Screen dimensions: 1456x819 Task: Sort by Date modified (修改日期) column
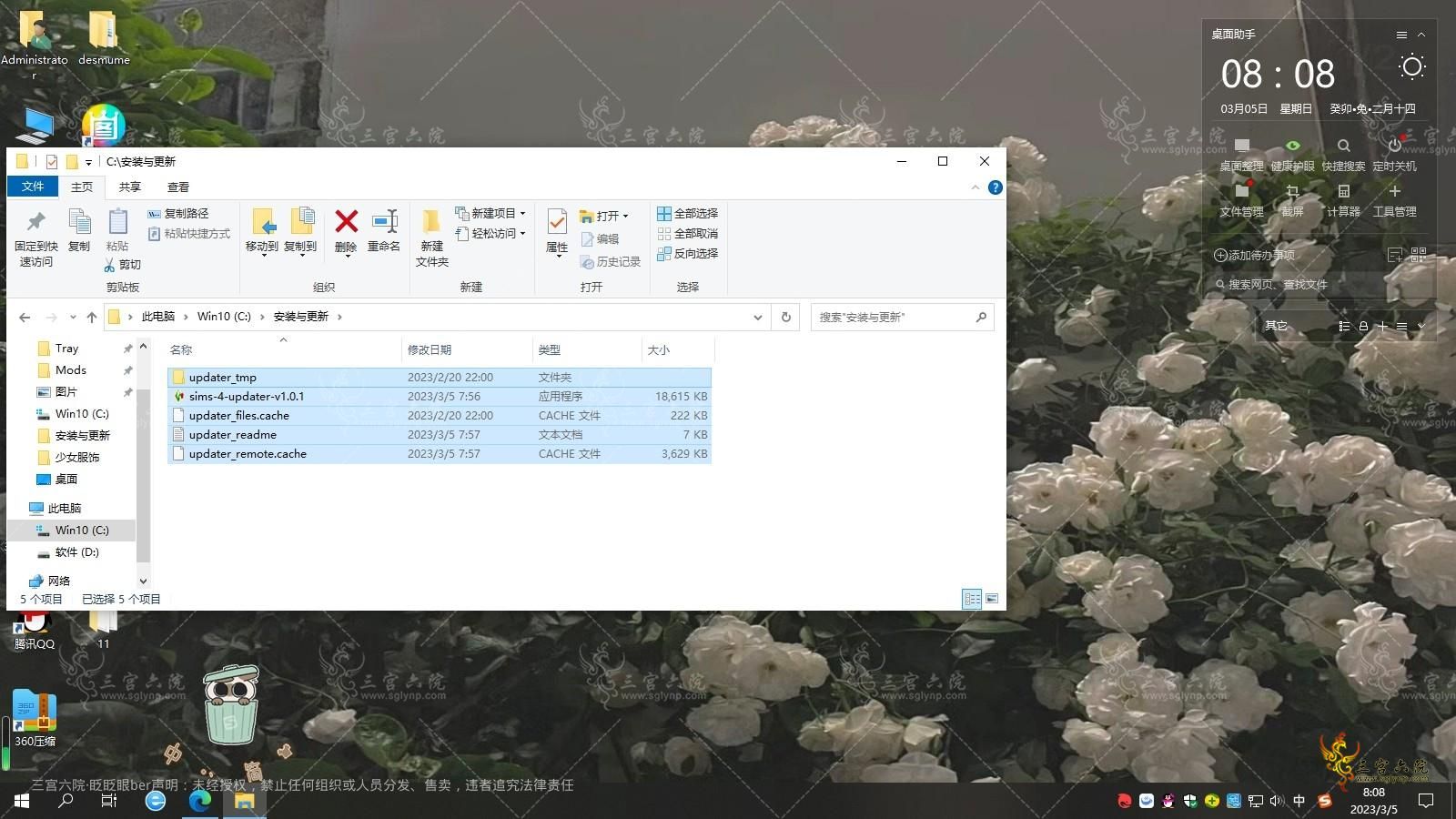(467, 349)
